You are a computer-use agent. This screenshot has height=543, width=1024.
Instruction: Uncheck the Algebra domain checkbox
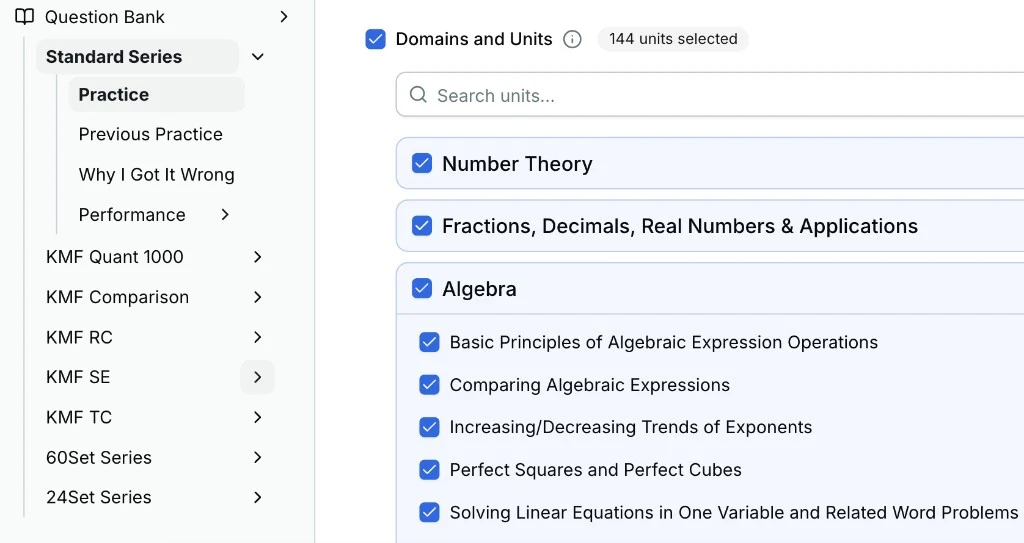coord(422,288)
